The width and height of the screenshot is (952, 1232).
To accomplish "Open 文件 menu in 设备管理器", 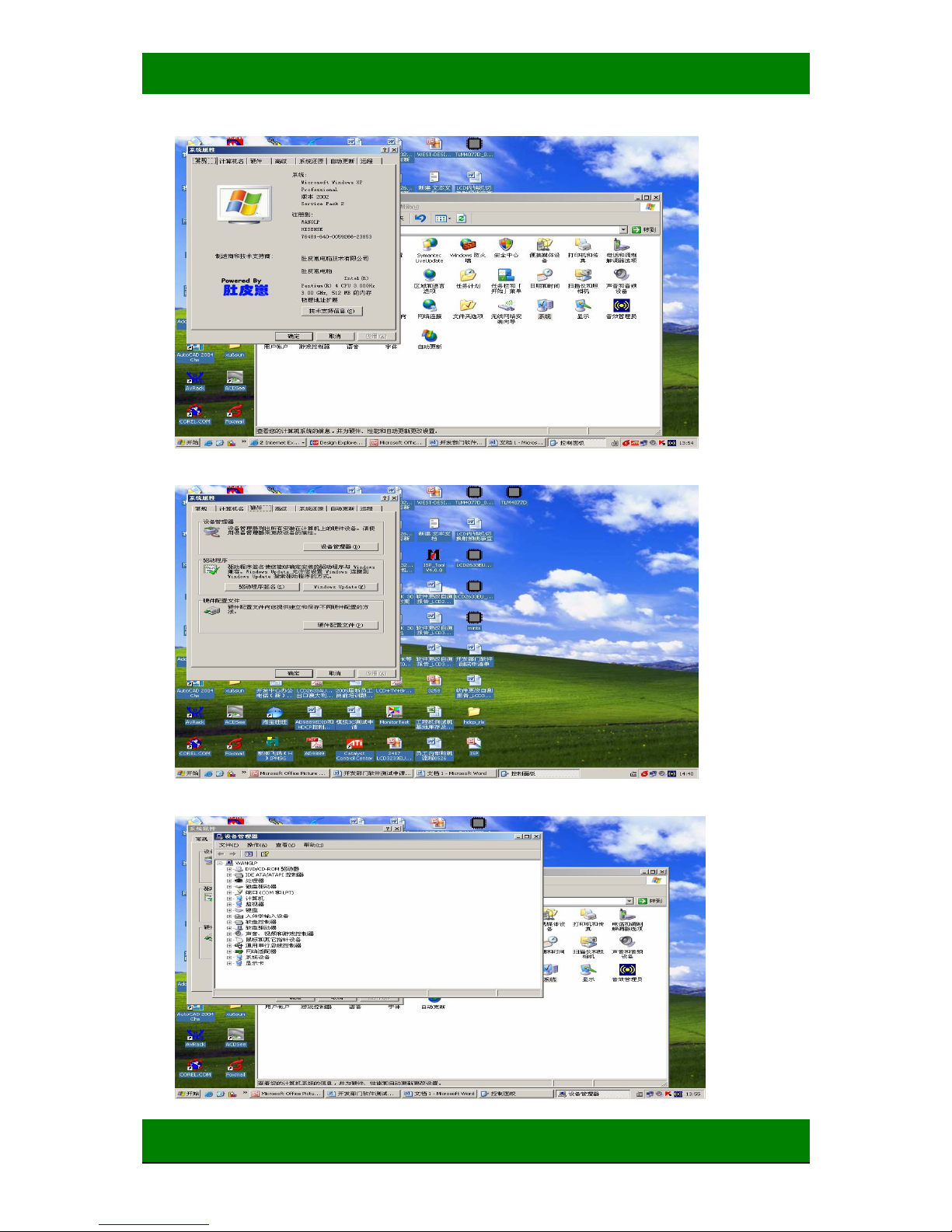I will coord(228,845).
